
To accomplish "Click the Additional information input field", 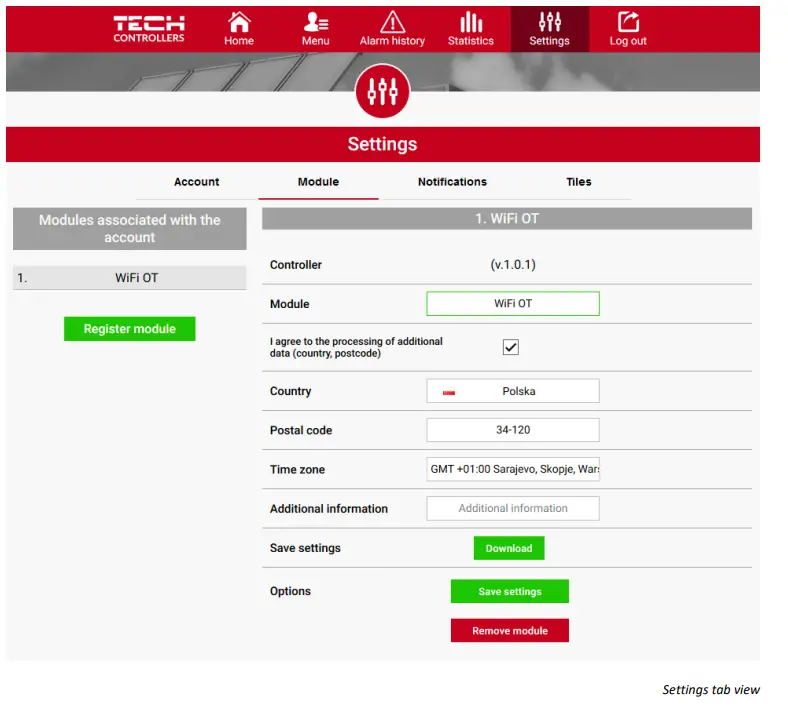I will click(513, 509).
